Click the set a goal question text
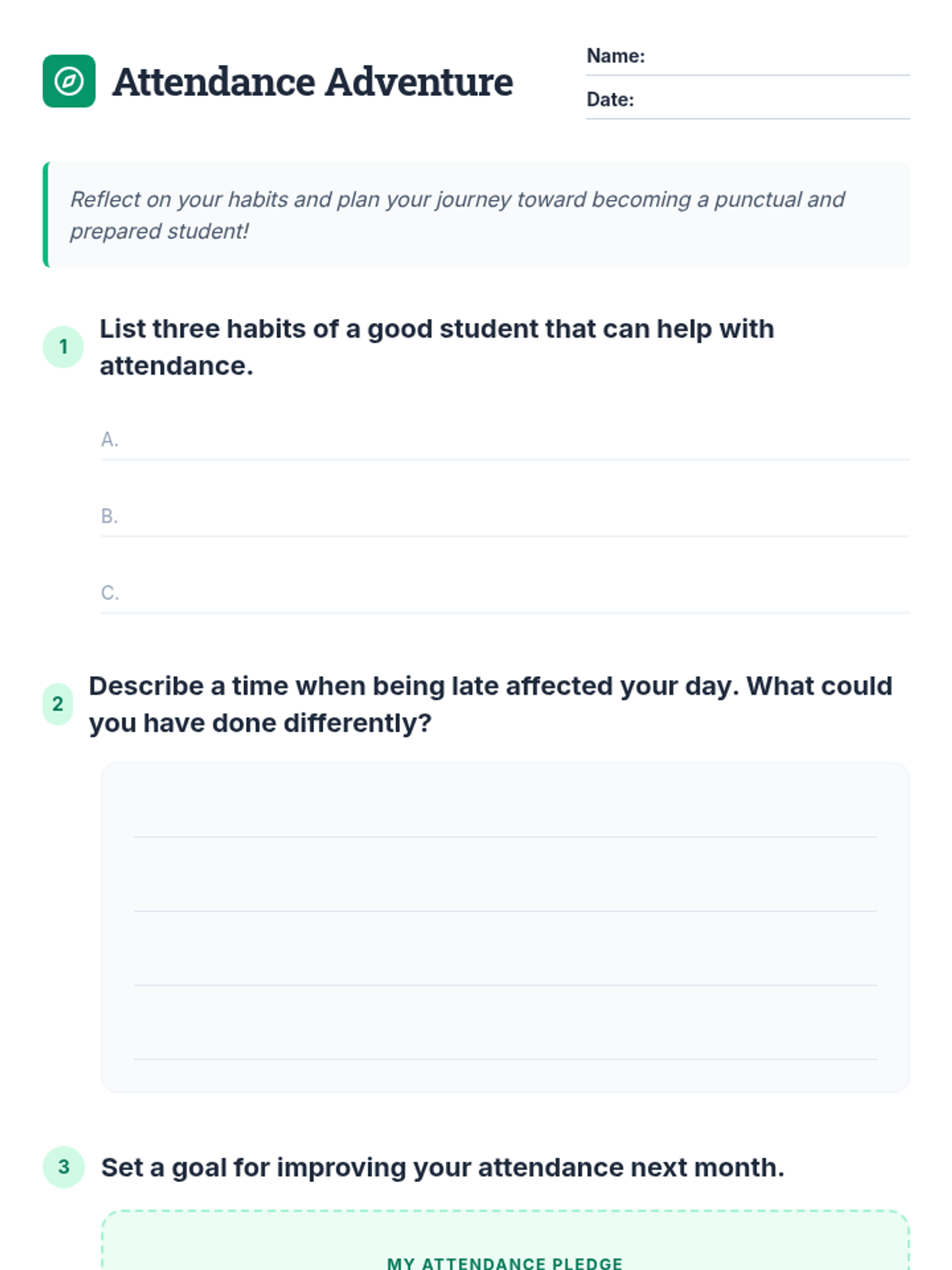 442,1168
